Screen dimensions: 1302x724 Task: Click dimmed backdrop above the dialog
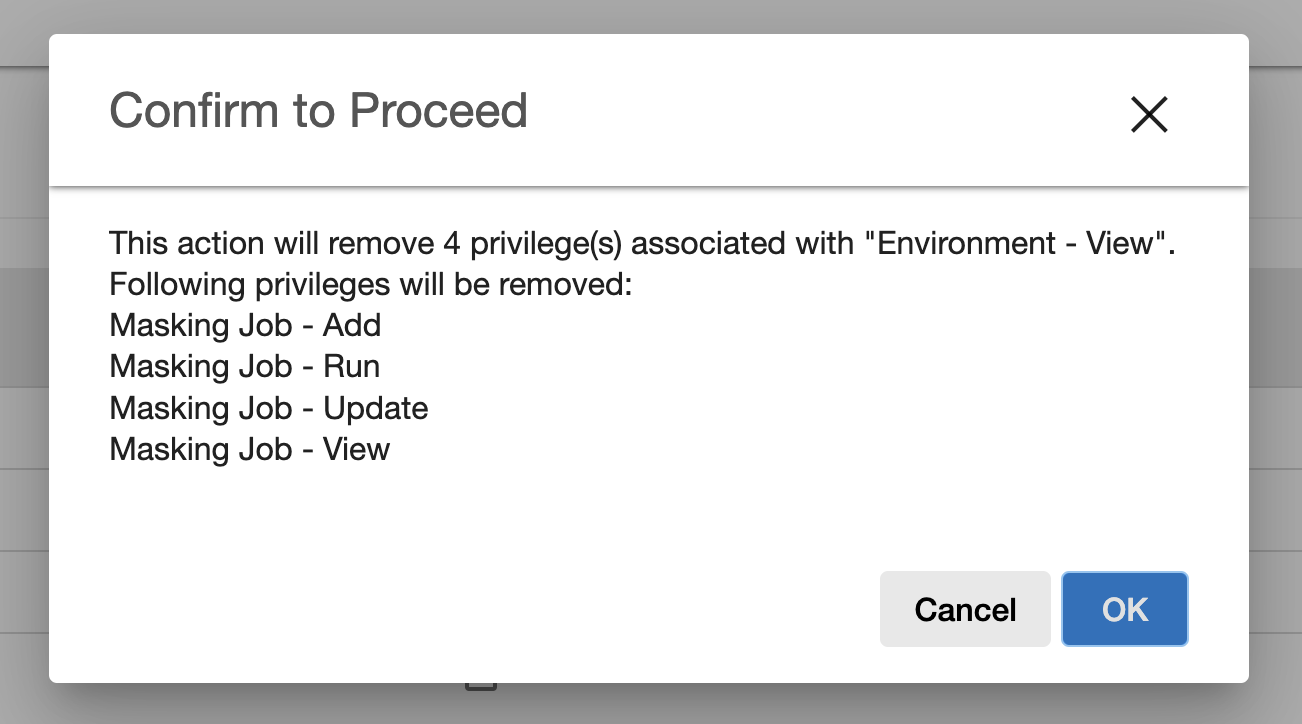[650, 16]
